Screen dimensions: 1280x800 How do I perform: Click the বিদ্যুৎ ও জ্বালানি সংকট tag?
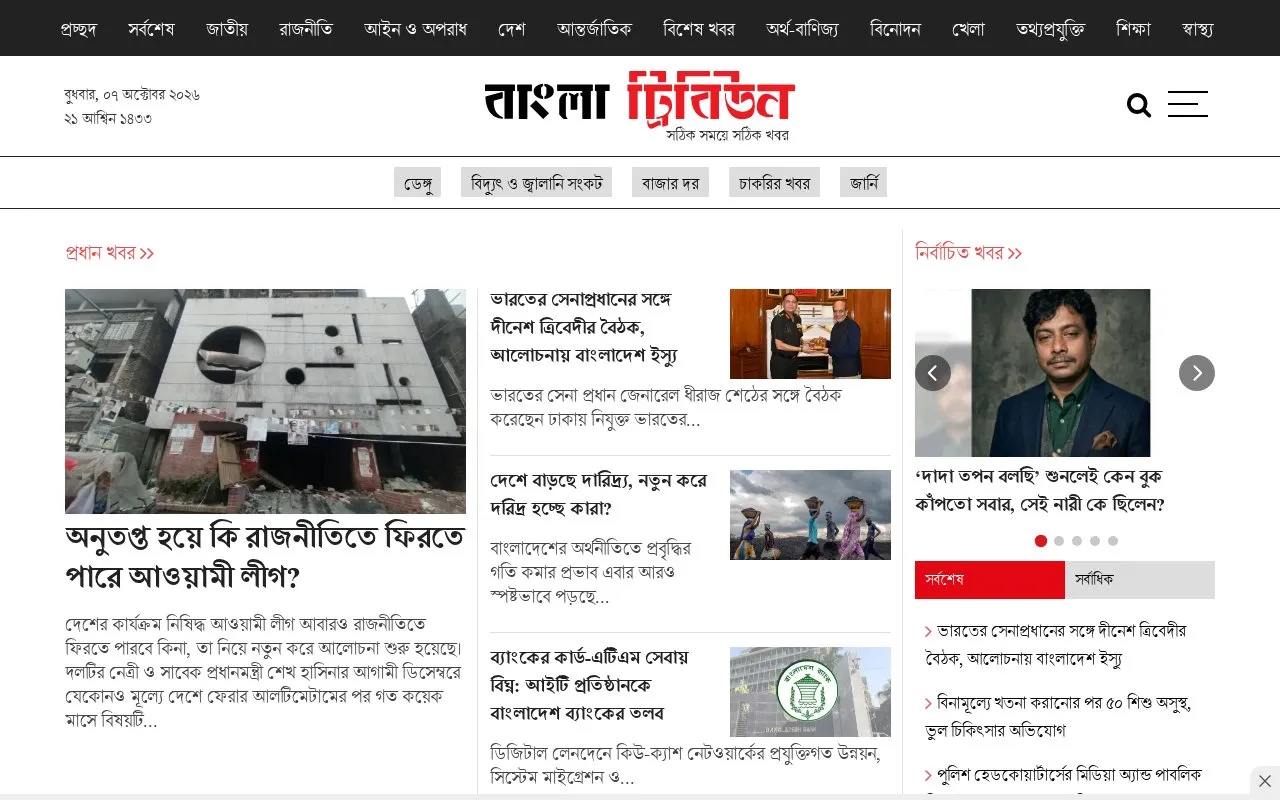(x=536, y=182)
